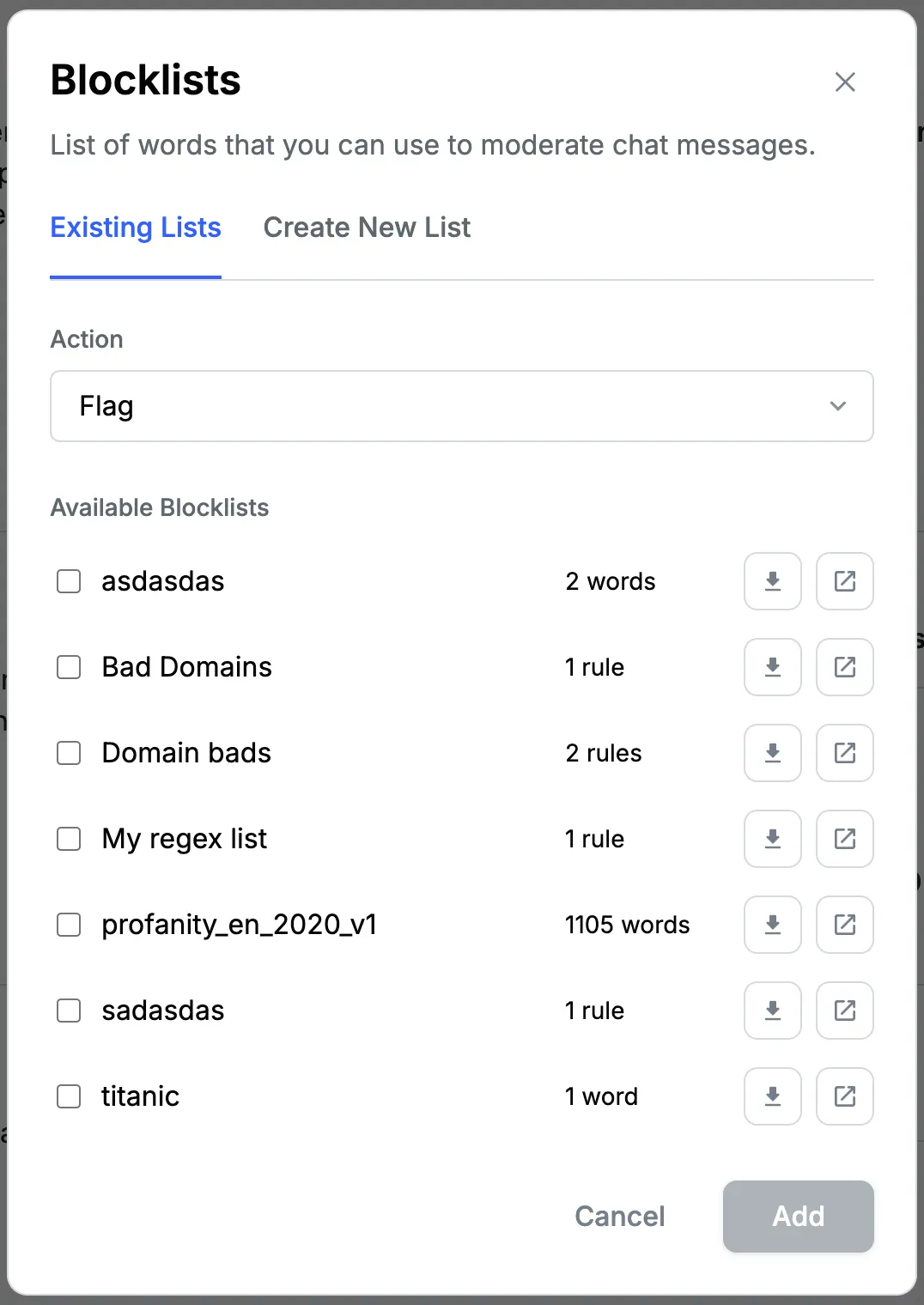
Task: Open the Bad Domains list in new view
Action: [x=844, y=667]
